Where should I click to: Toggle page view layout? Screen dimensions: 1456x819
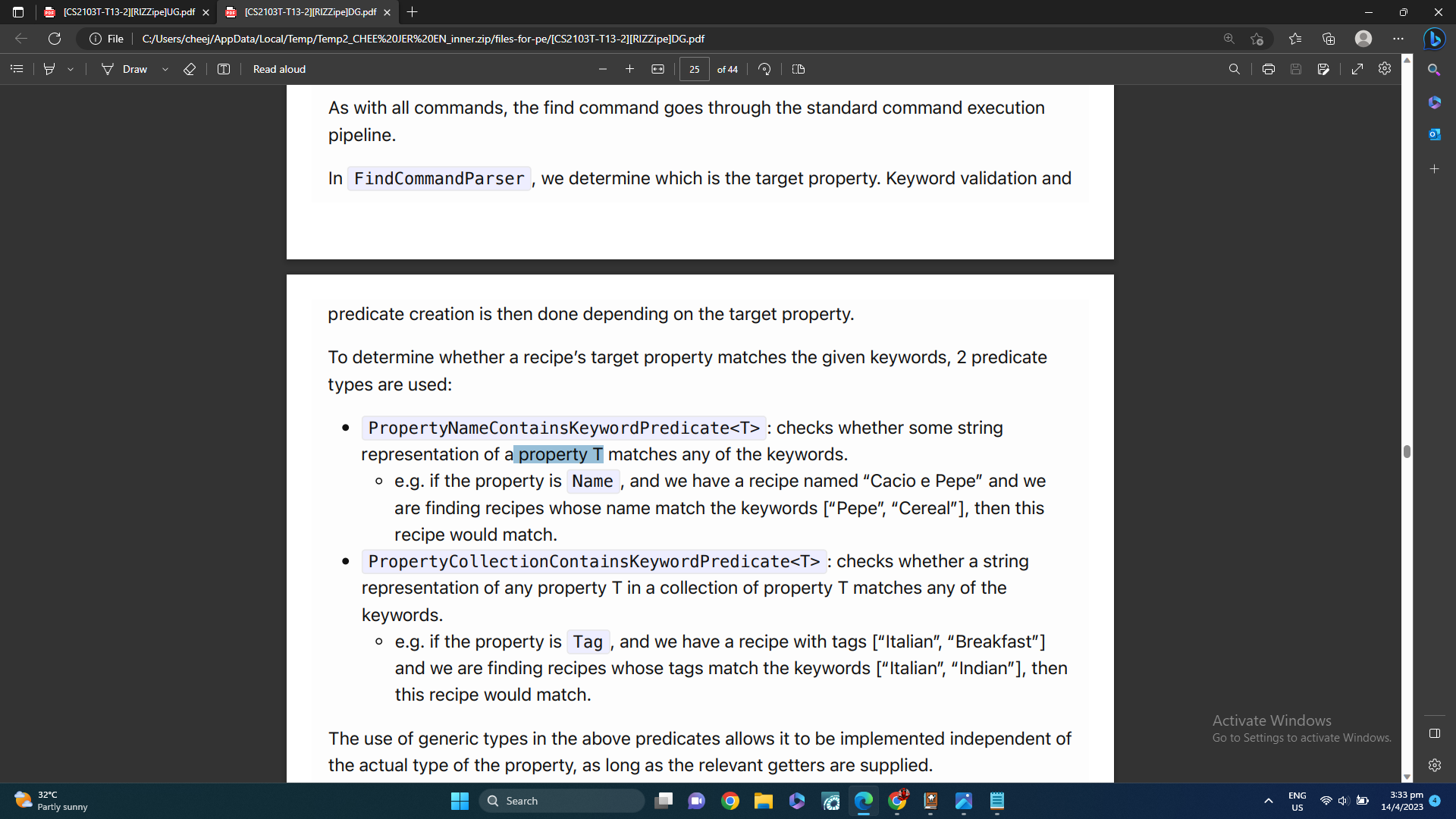(x=799, y=69)
